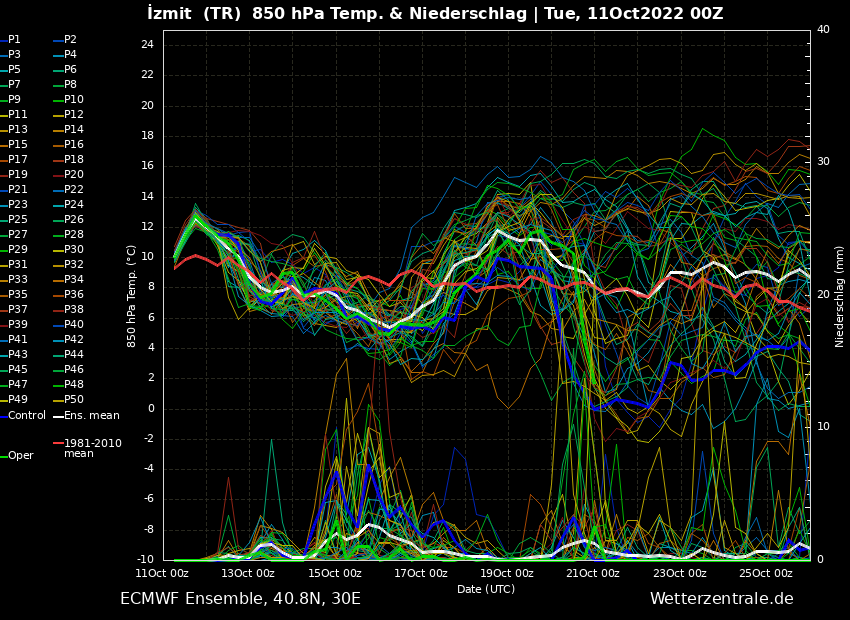Click the "25Oct 00z" x-axis label
This screenshot has width=850, height=620.
pos(765,573)
